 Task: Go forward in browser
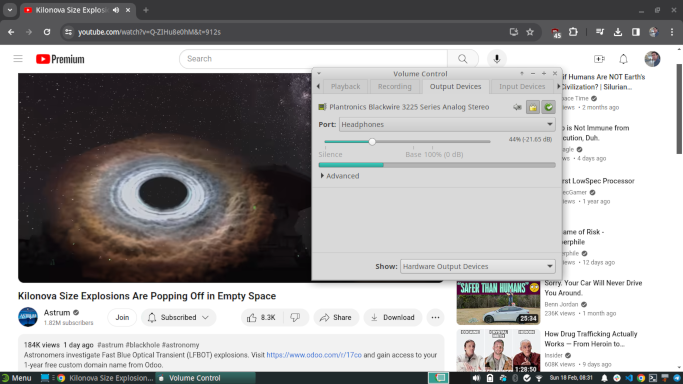29,32
